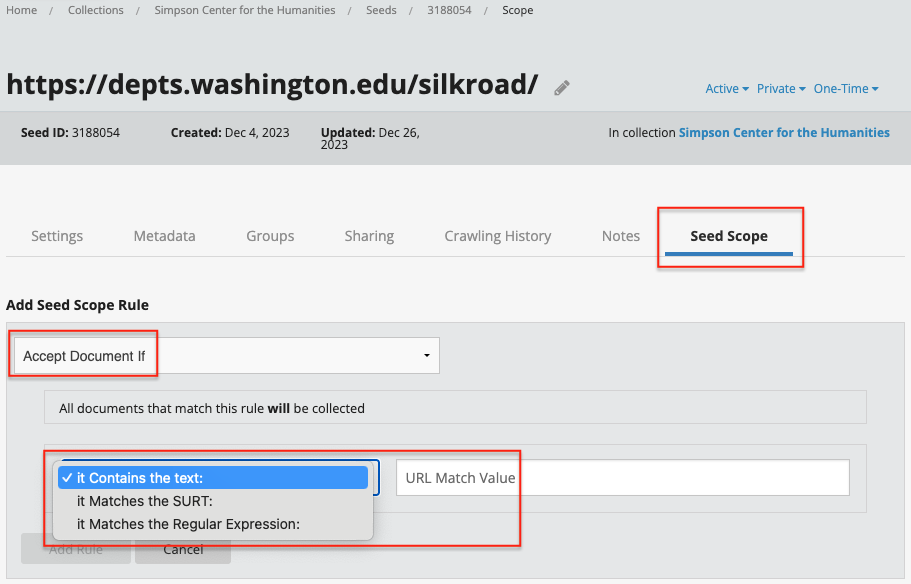Switch to the Settings tab
The height and width of the screenshot is (584, 911).
pyautogui.click(x=57, y=236)
